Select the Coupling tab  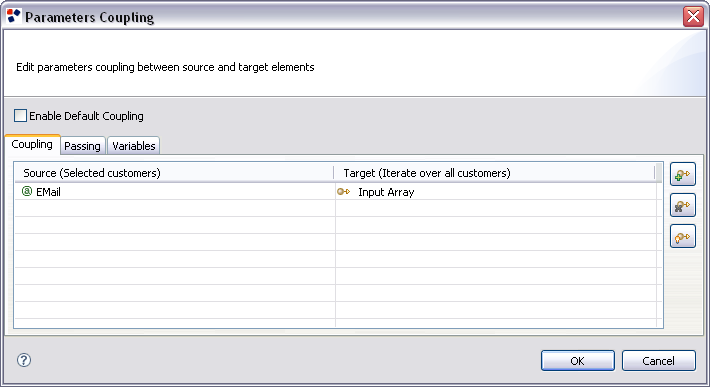[32, 144]
